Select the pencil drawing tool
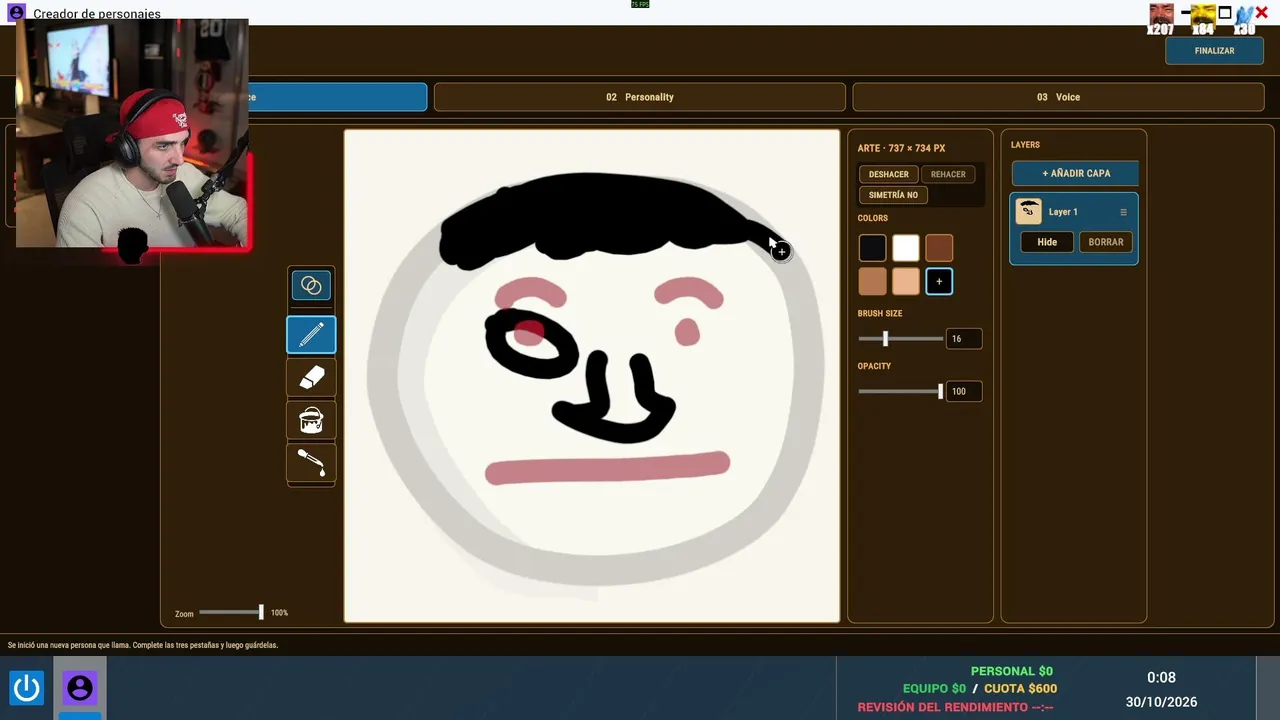 coord(311,334)
